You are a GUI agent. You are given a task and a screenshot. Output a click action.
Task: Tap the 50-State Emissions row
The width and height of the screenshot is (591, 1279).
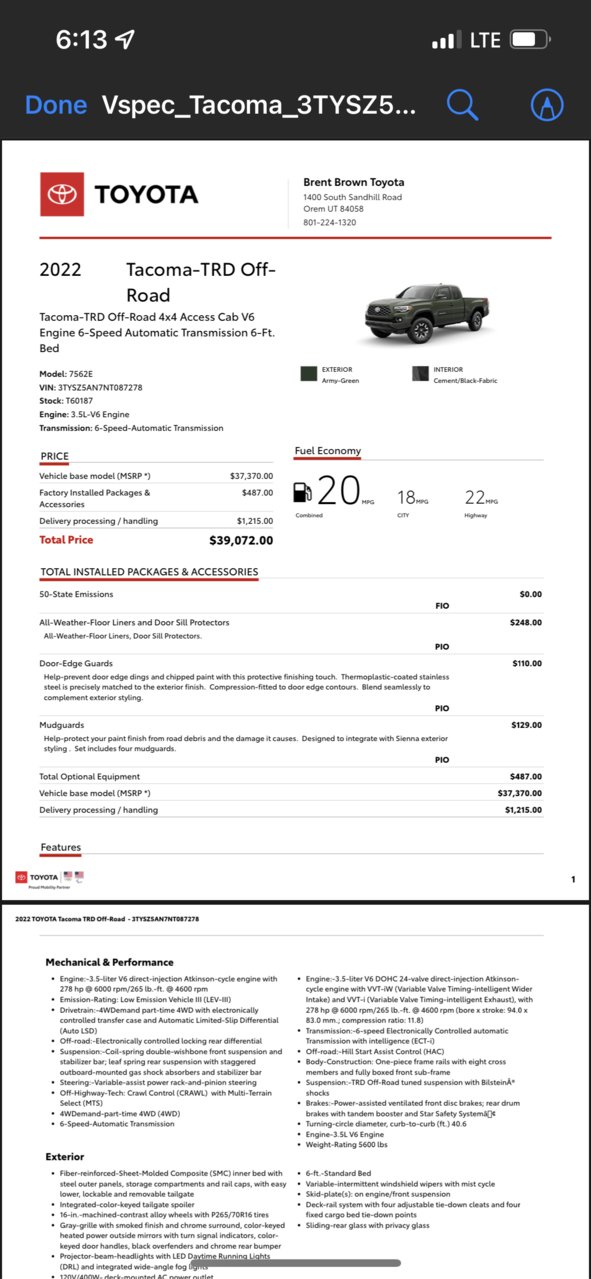[x=291, y=594]
